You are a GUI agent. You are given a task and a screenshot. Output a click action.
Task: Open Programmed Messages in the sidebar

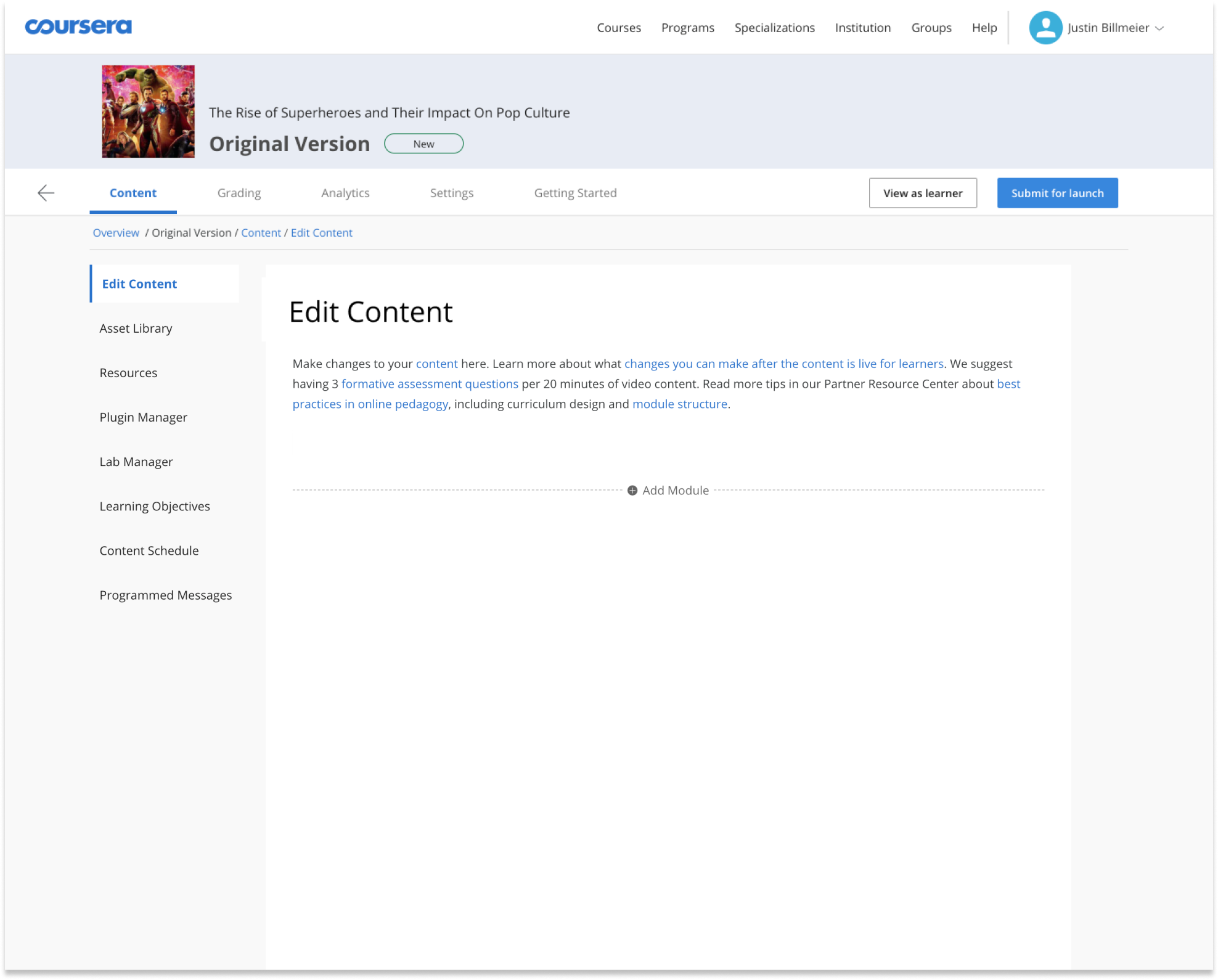pyautogui.click(x=165, y=595)
